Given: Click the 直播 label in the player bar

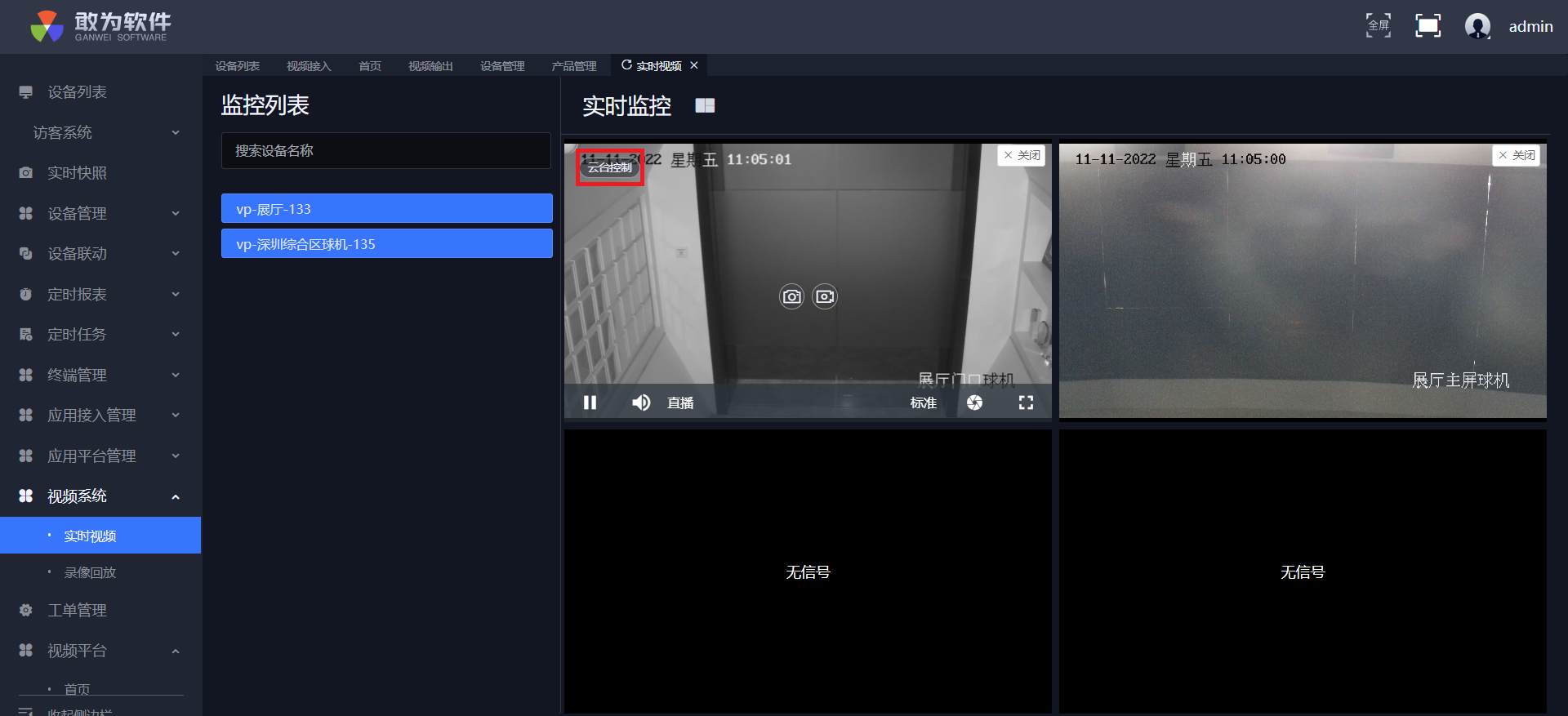Looking at the screenshot, I should pos(680,402).
